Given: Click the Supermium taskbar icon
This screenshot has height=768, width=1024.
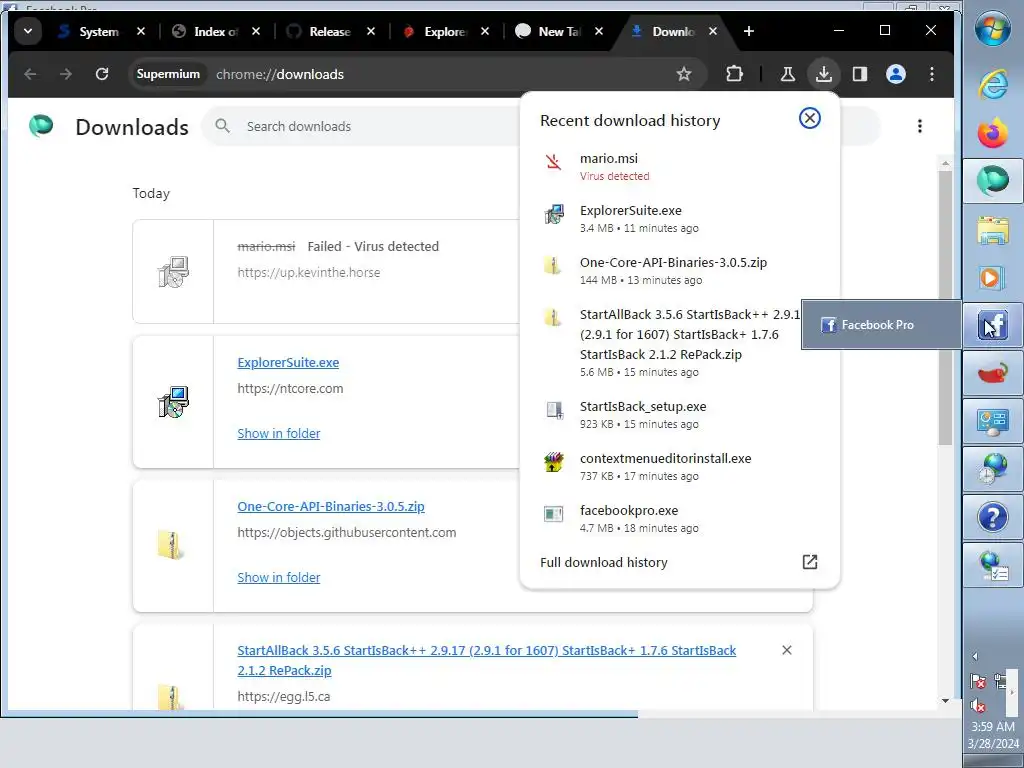Looking at the screenshot, I should (x=993, y=181).
